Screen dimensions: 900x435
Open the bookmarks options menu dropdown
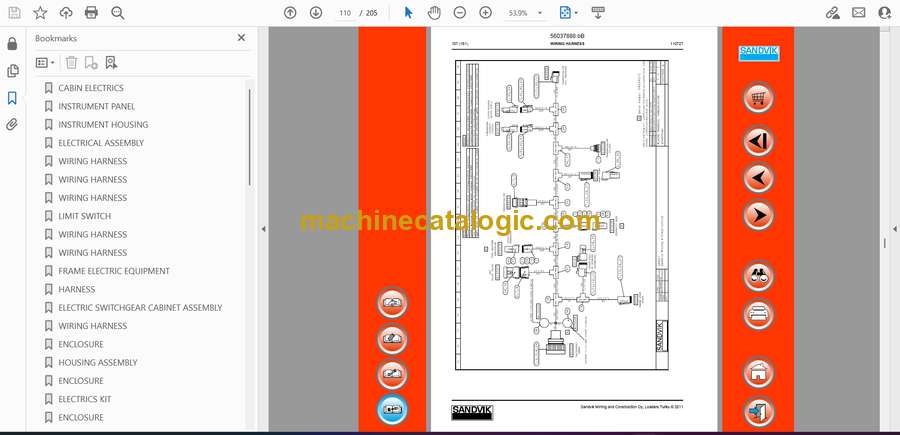coord(45,63)
